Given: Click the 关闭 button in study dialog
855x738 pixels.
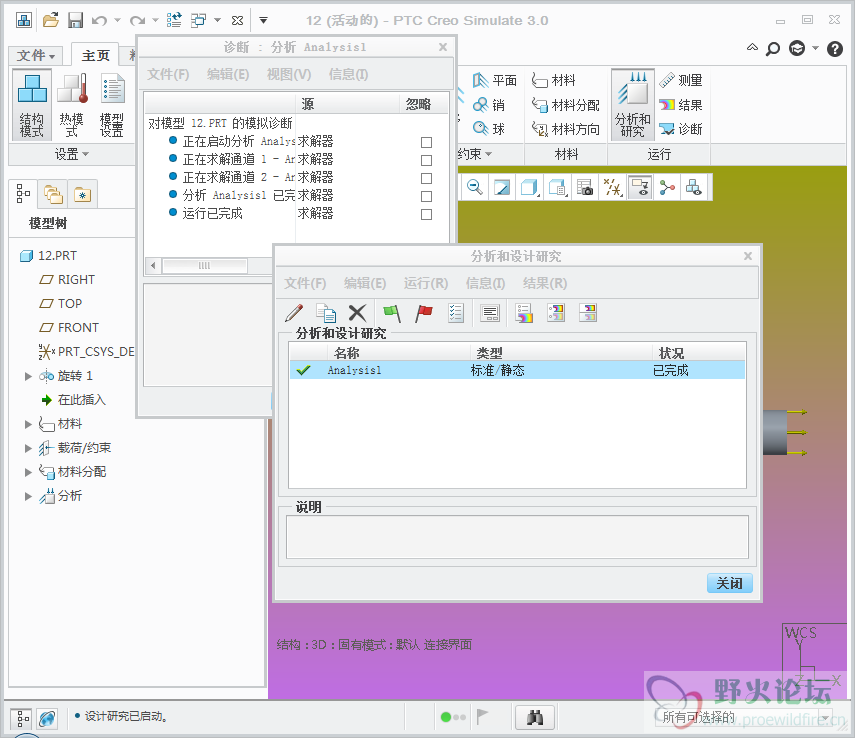Looking at the screenshot, I should pos(730,583).
